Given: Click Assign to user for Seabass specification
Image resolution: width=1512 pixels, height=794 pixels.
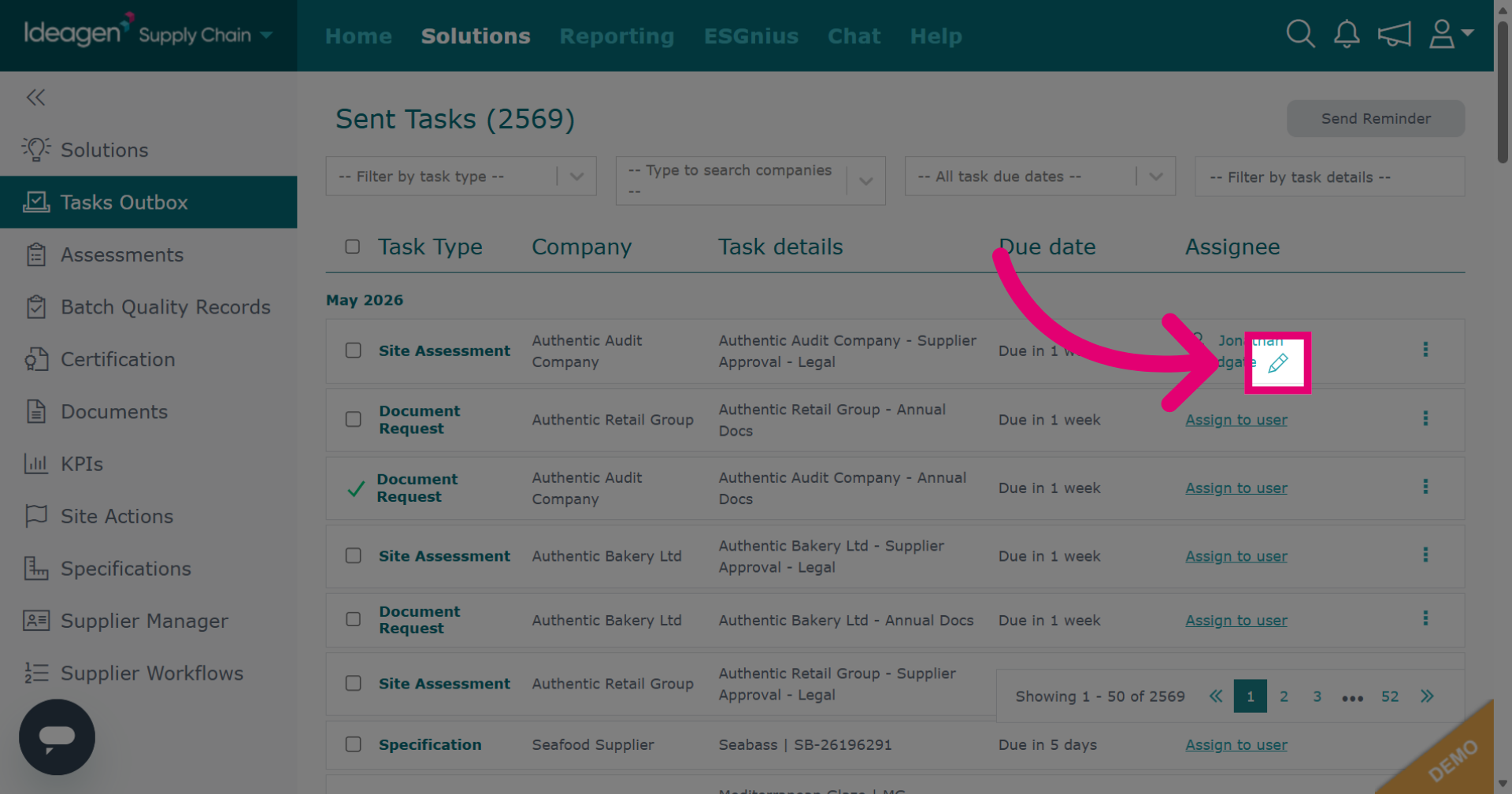Looking at the screenshot, I should [x=1236, y=745].
